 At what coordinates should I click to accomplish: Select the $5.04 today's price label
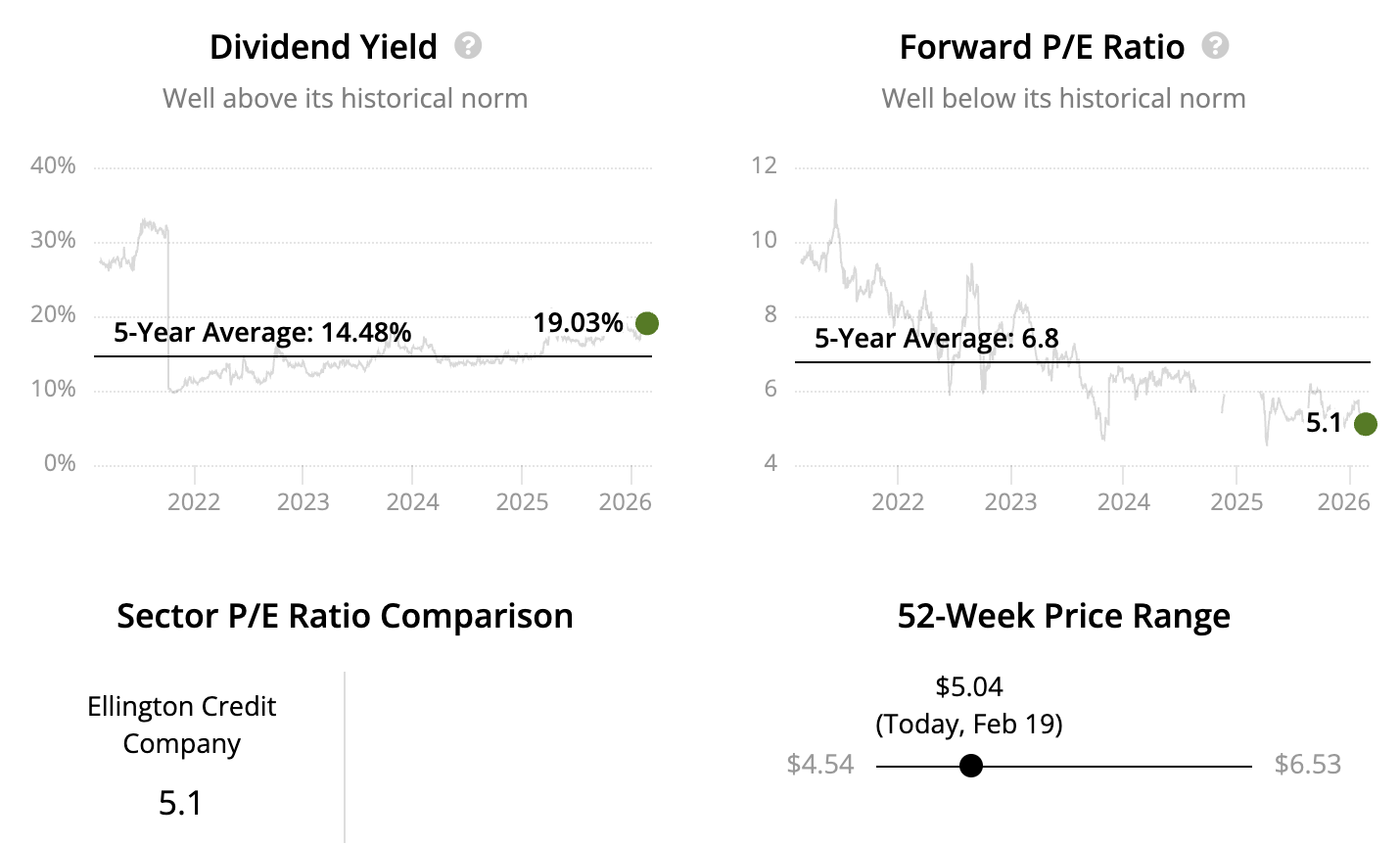969,687
